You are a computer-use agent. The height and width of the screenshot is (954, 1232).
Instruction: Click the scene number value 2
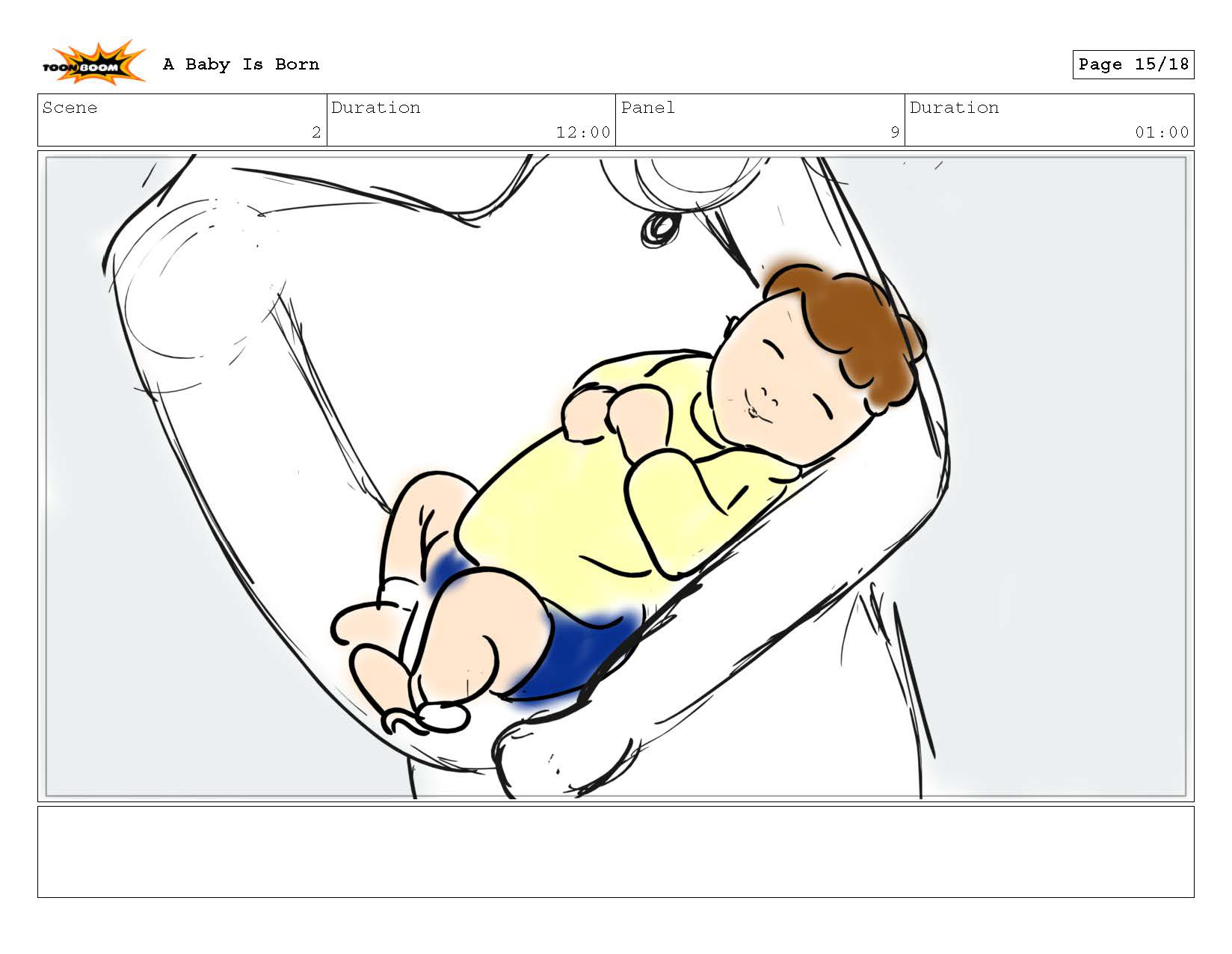(x=316, y=132)
